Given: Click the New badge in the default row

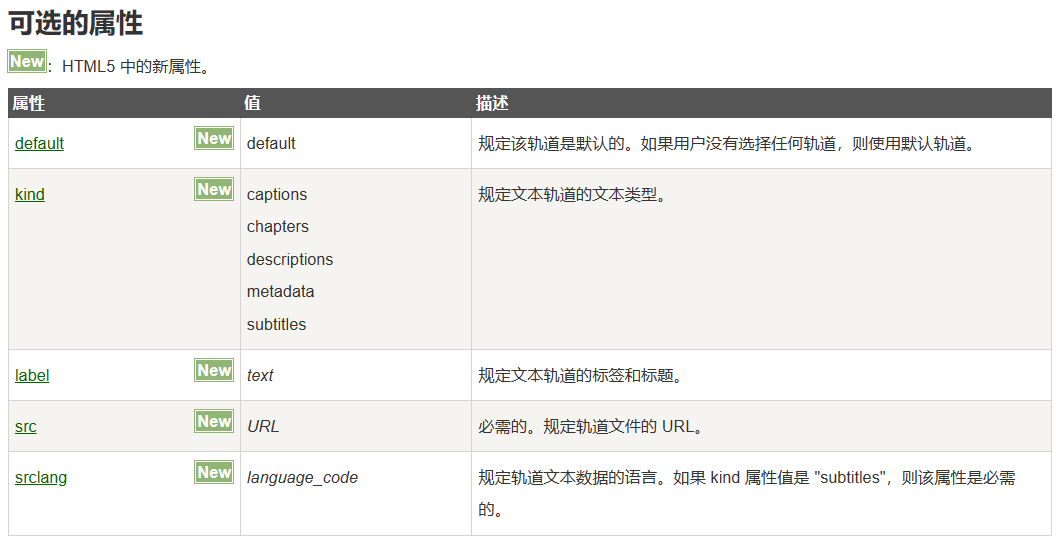Looking at the screenshot, I should [x=214, y=139].
